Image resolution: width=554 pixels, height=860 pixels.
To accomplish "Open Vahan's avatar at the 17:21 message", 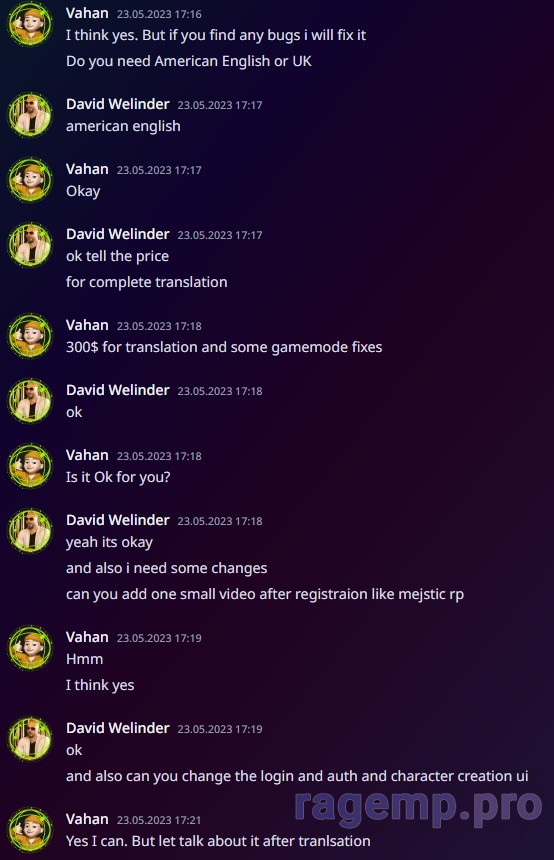I will [x=30, y=830].
